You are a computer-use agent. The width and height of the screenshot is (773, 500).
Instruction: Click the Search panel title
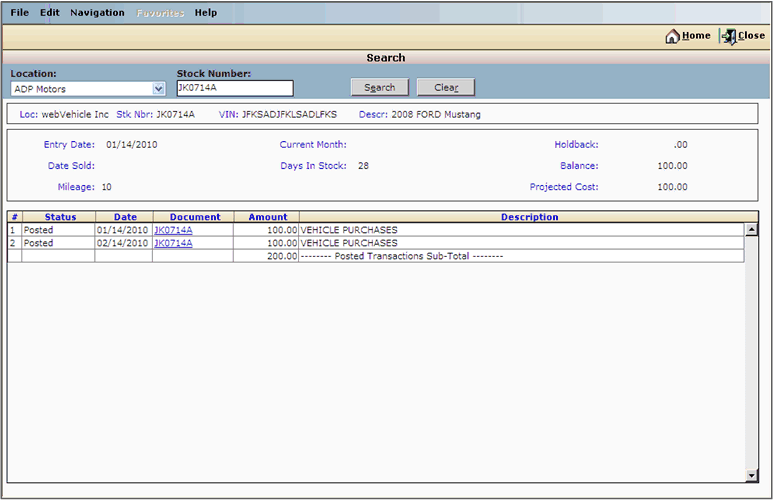[x=386, y=58]
